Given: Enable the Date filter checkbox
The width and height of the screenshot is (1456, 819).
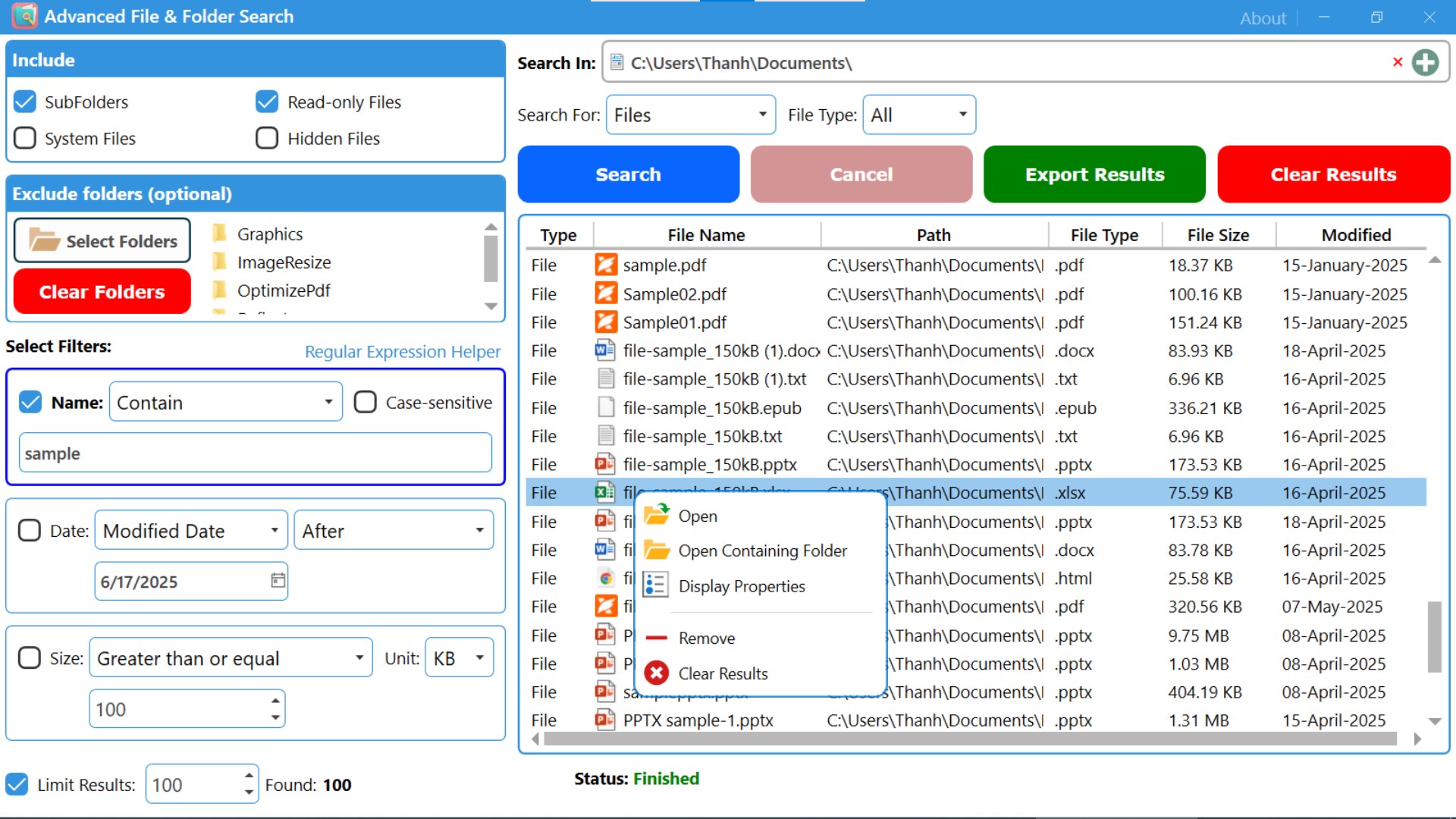Looking at the screenshot, I should point(30,530).
